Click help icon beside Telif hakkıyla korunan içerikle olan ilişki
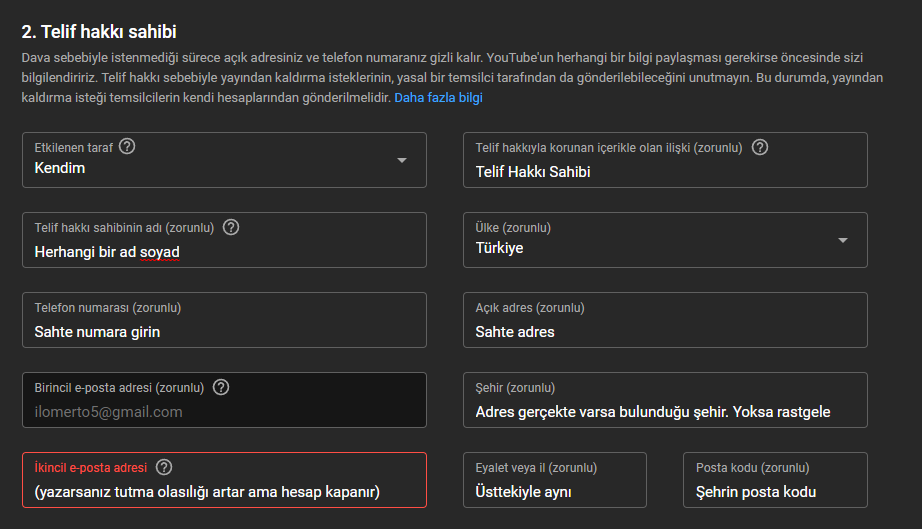Screen dimensions: 922x529 point(760,147)
